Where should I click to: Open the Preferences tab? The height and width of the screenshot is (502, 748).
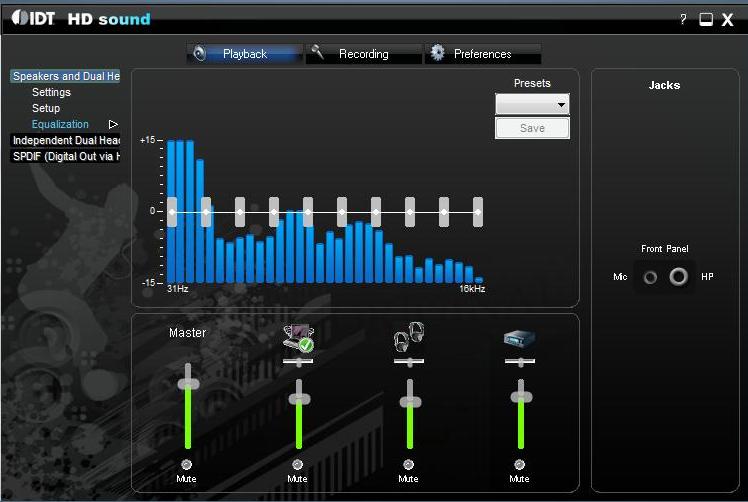483,54
